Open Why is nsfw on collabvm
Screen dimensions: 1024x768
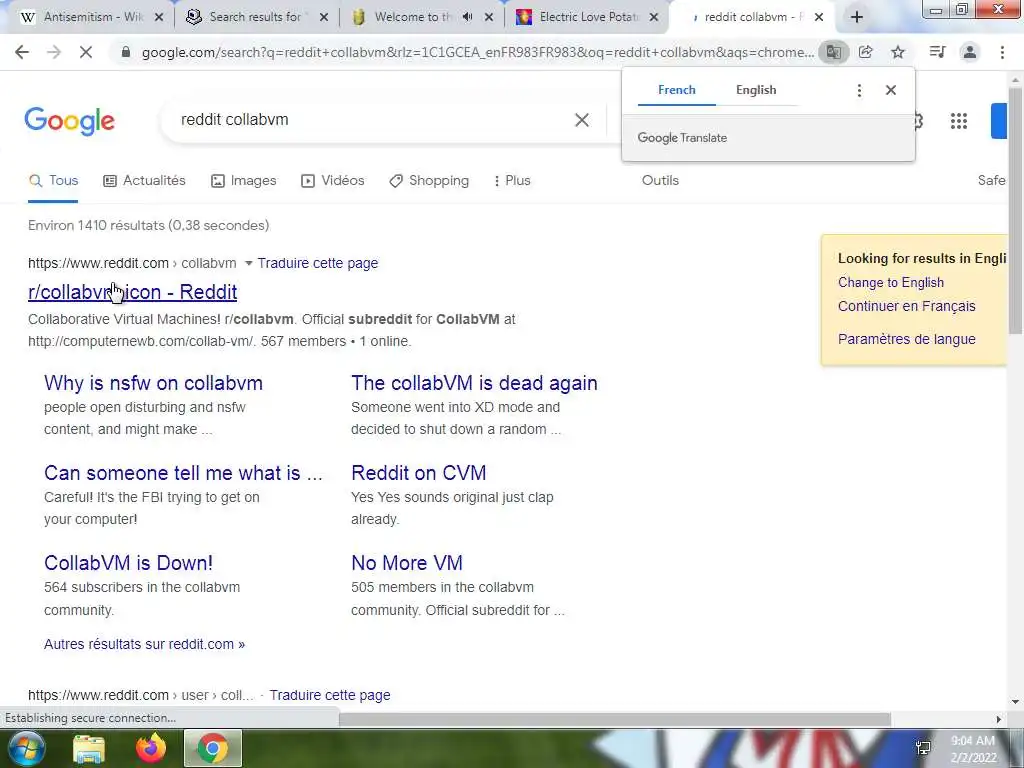tap(153, 383)
